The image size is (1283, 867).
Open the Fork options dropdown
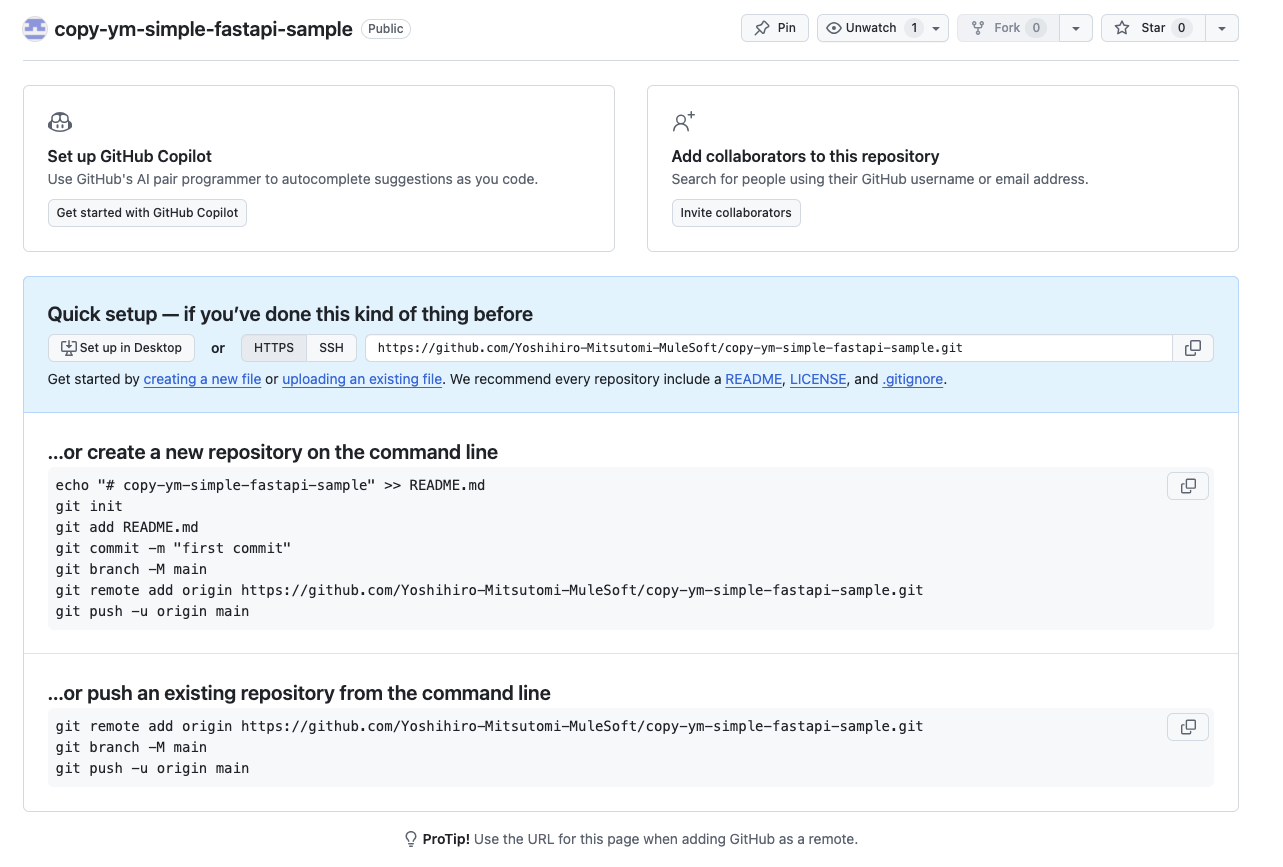pyautogui.click(x=1076, y=27)
